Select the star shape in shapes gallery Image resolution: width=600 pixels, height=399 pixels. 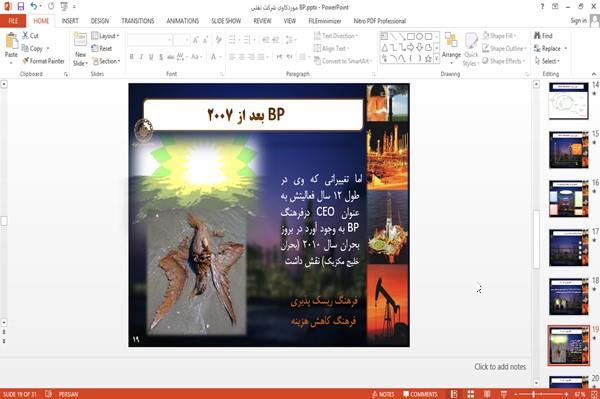point(428,59)
